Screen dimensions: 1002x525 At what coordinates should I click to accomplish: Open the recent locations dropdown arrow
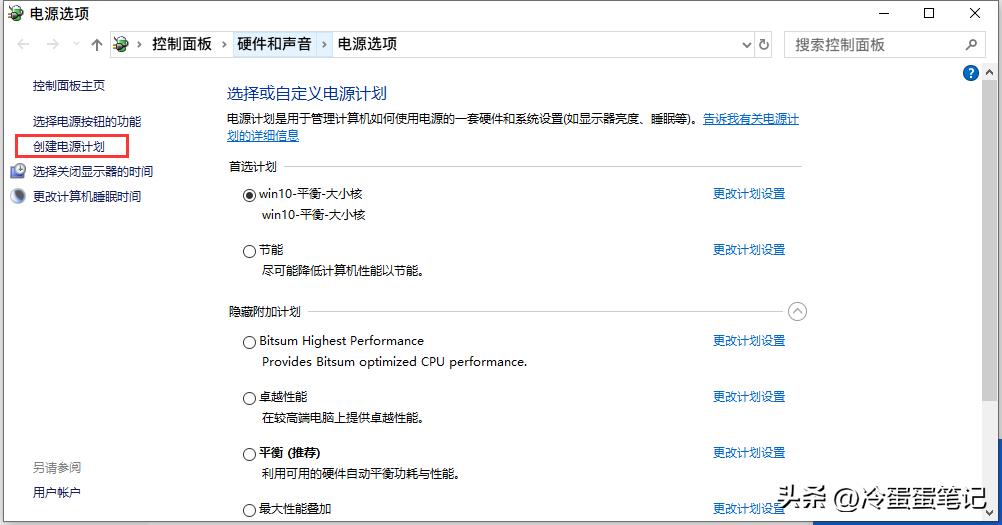[76, 44]
